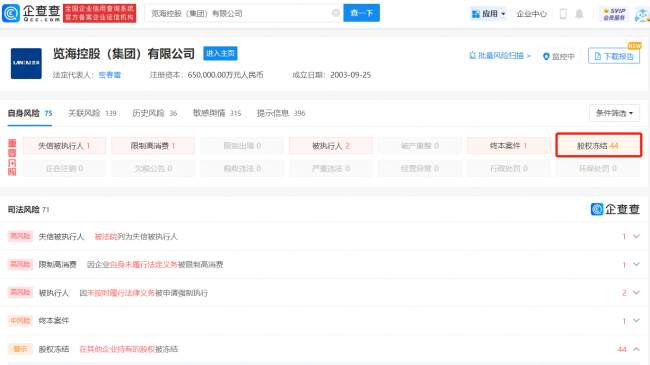Open the 应用 dropdown menu

pos(488,14)
